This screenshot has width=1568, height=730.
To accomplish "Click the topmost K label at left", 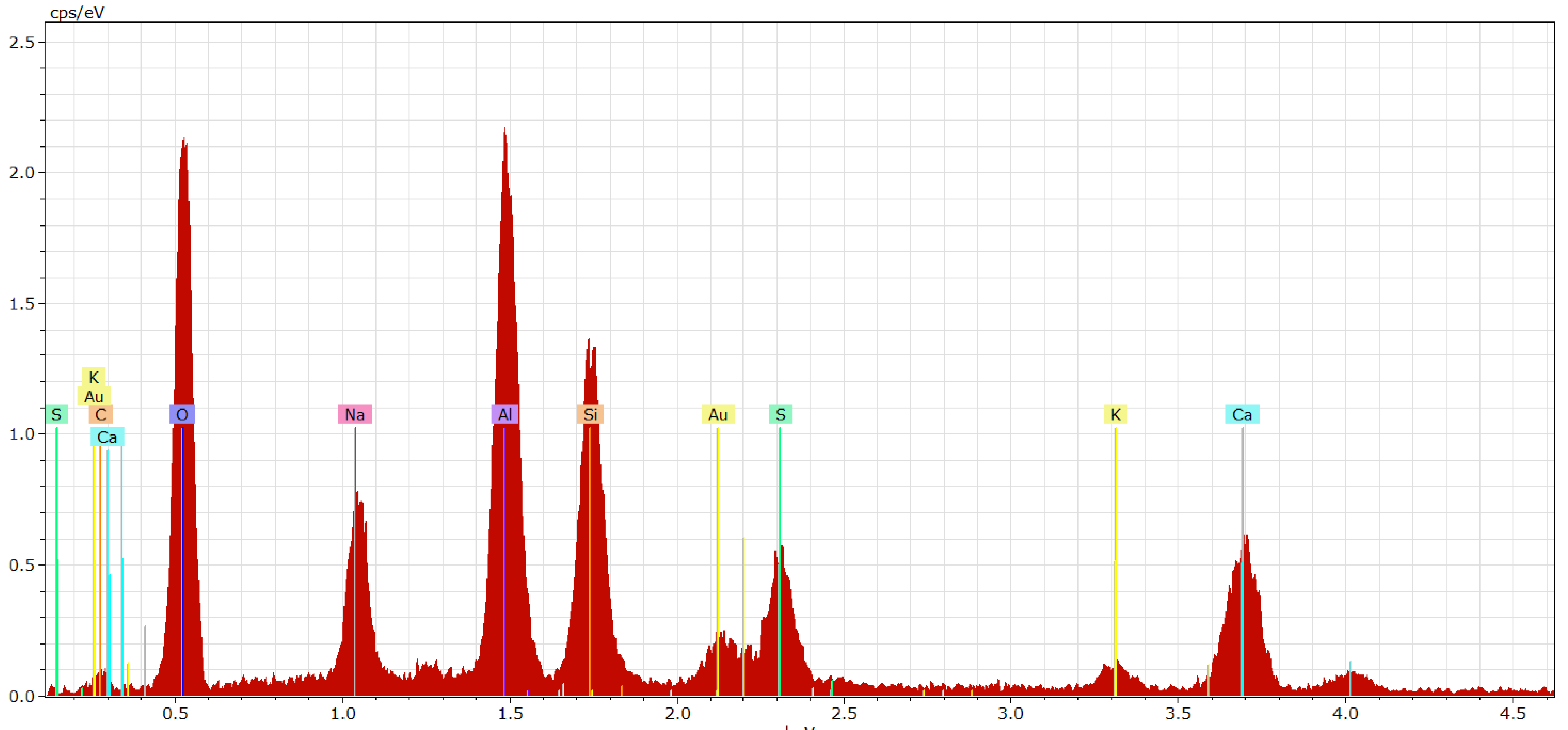I will pos(94,377).
